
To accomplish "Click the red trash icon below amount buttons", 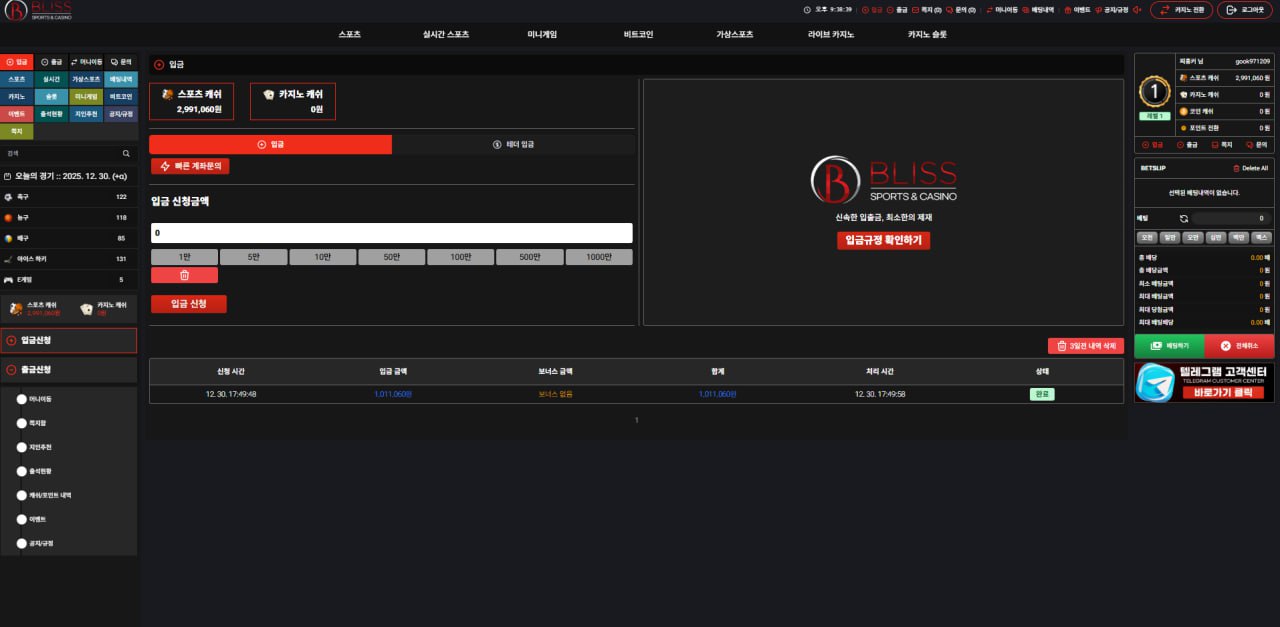I will [184, 275].
